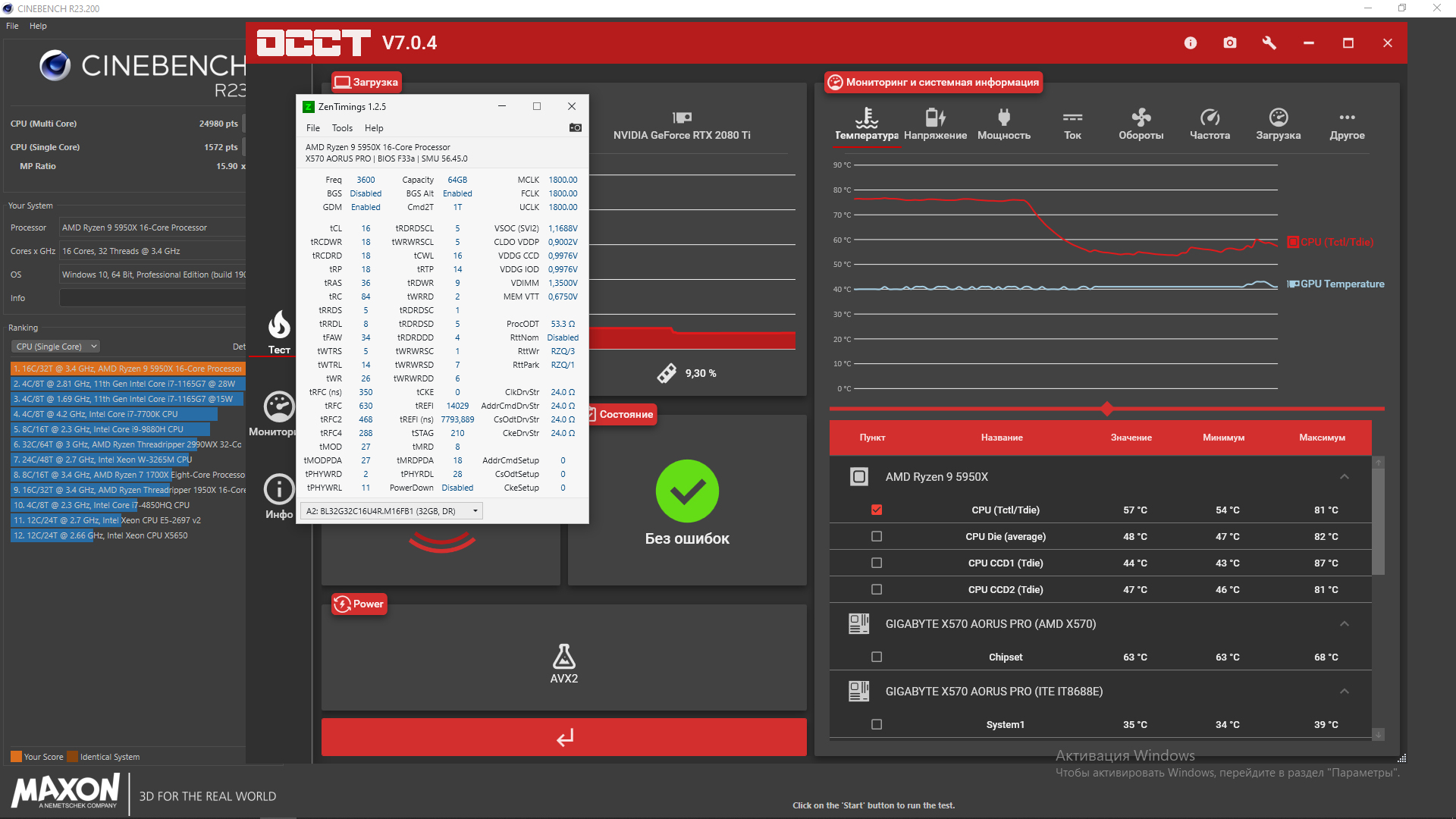This screenshot has width=1456, height=819.
Task: Collapse the AMD Ryzen 9 5950X section
Action: [x=1344, y=477]
